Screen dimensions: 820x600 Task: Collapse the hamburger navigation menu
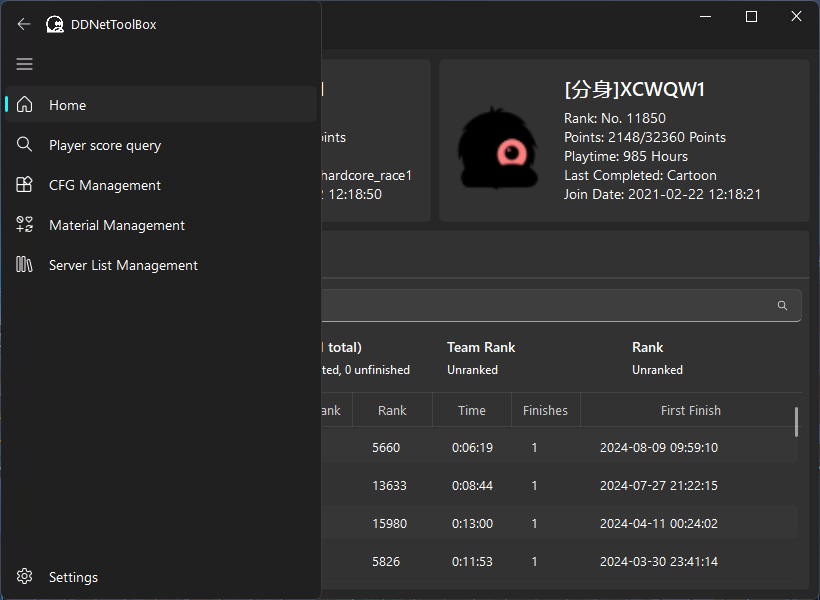pyautogui.click(x=25, y=64)
